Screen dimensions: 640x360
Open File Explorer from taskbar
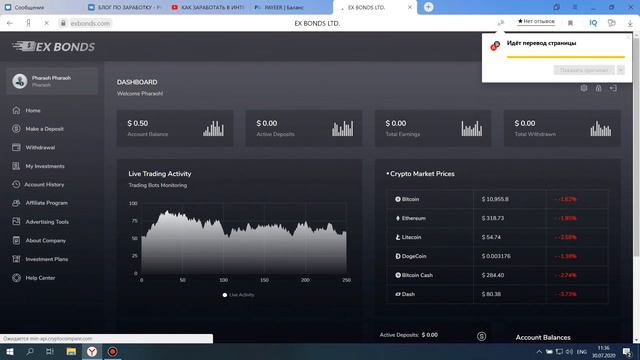tap(71, 351)
